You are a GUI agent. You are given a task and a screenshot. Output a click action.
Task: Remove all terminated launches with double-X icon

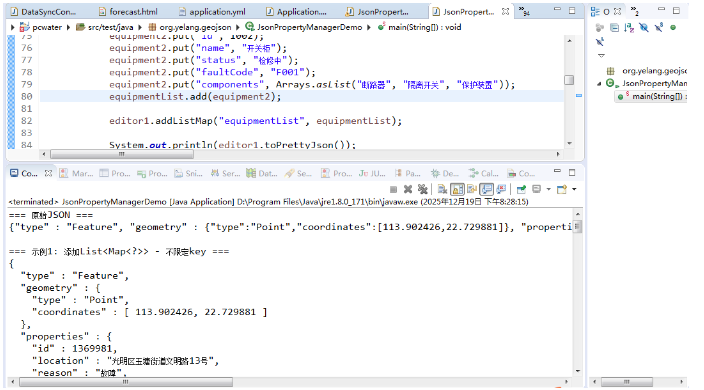pyautogui.click(x=422, y=189)
